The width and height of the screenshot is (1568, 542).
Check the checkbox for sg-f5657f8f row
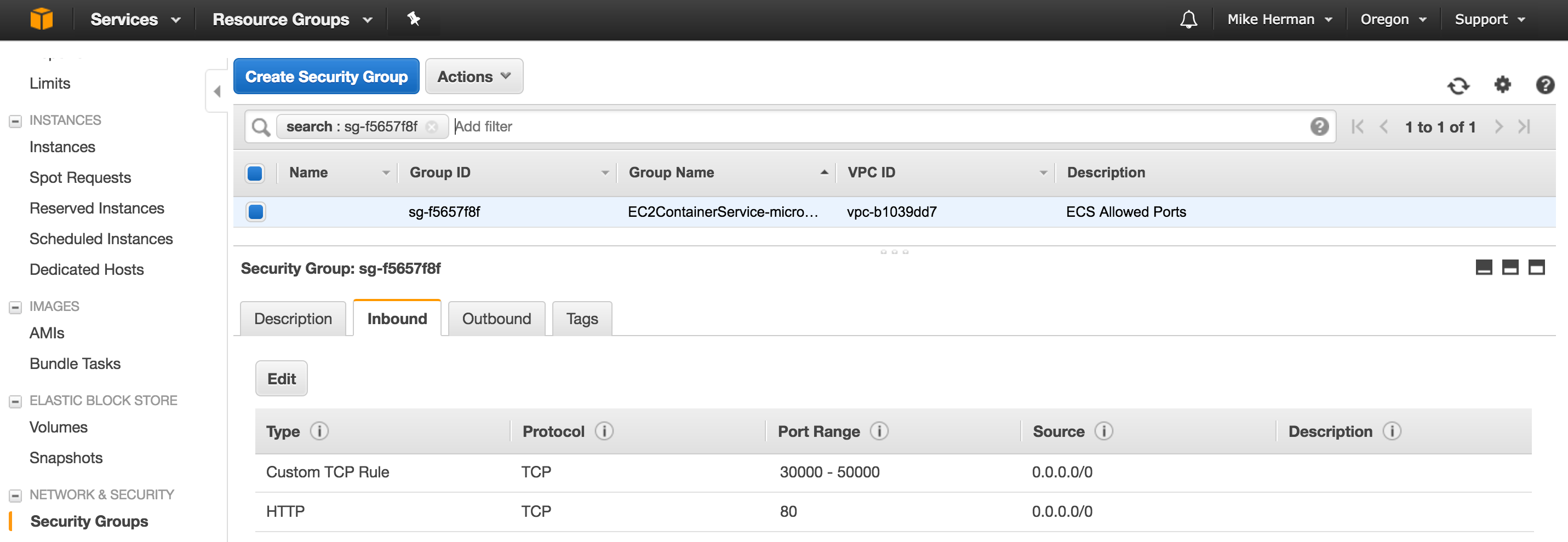(x=256, y=212)
